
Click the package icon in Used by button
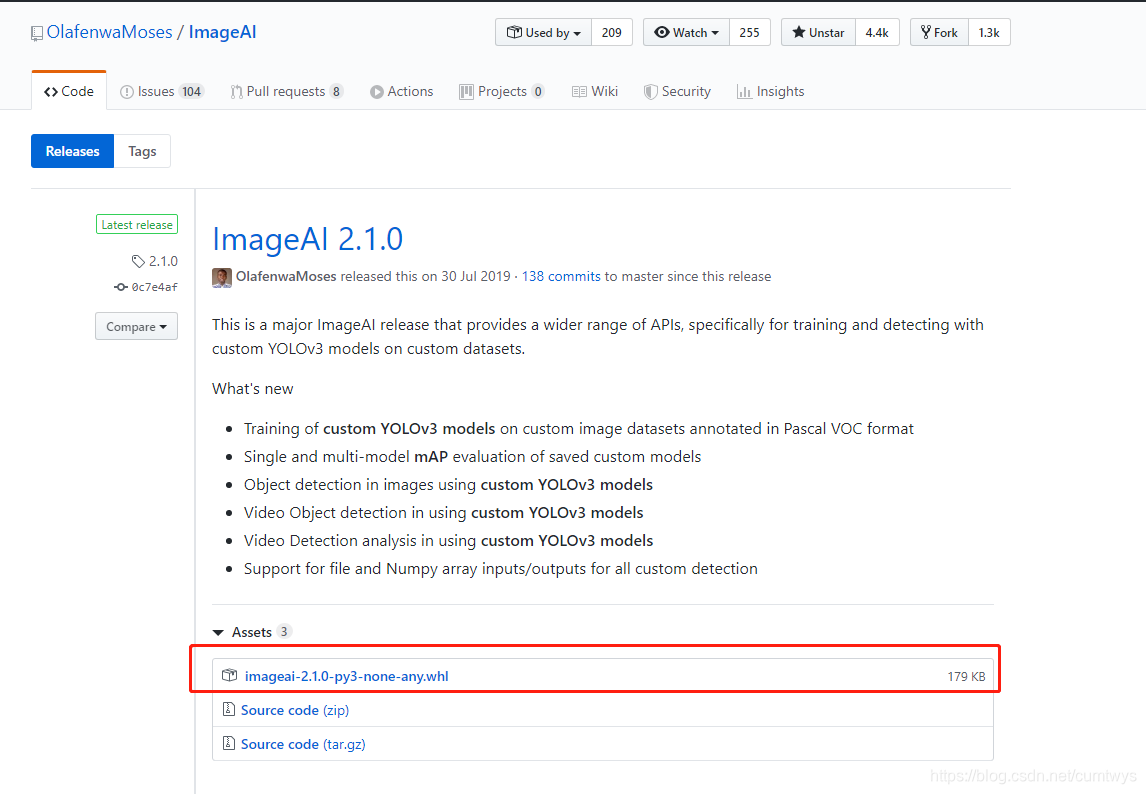point(514,32)
